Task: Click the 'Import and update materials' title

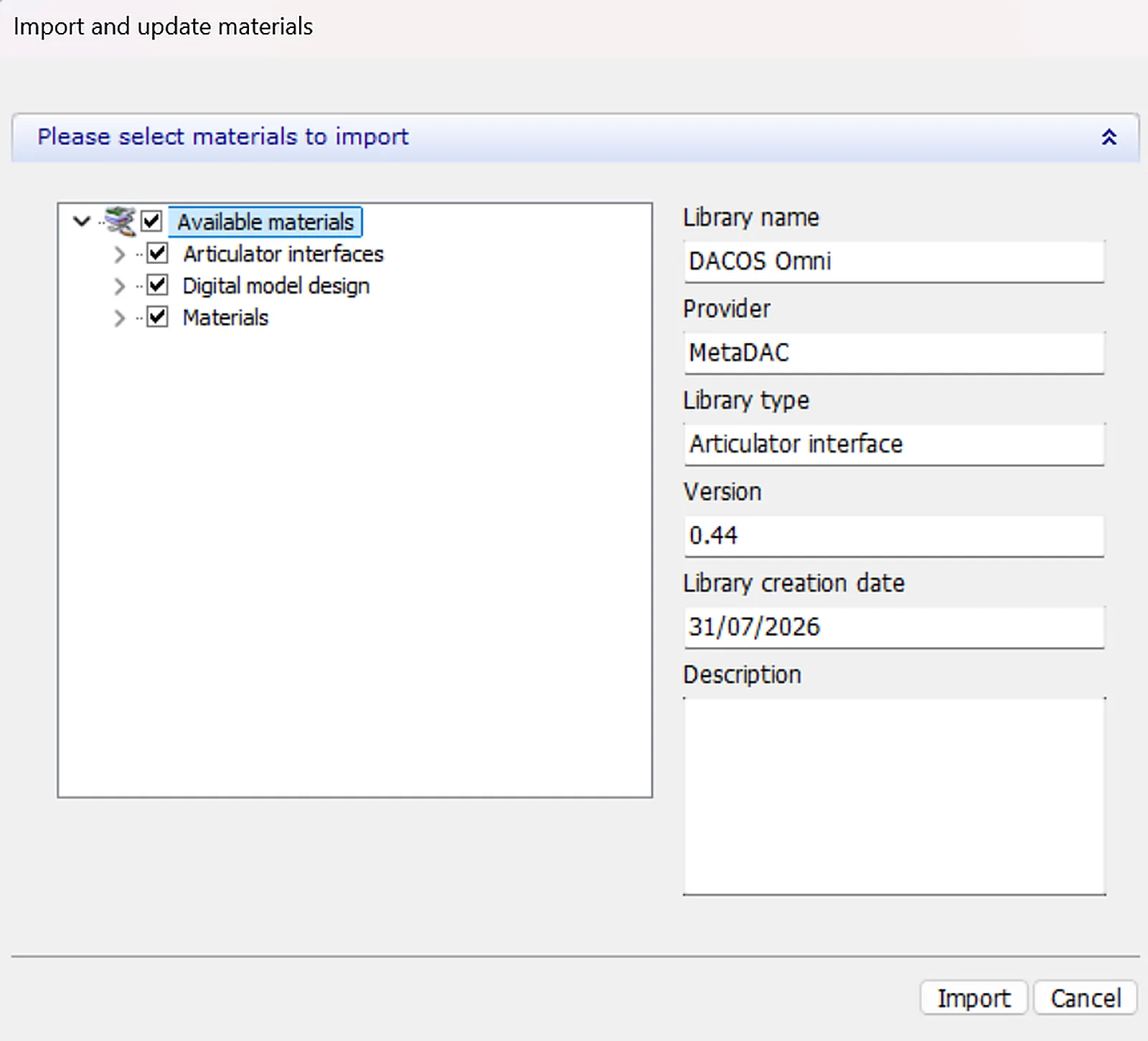Action: pyautogui.click(x=163, y=27)
